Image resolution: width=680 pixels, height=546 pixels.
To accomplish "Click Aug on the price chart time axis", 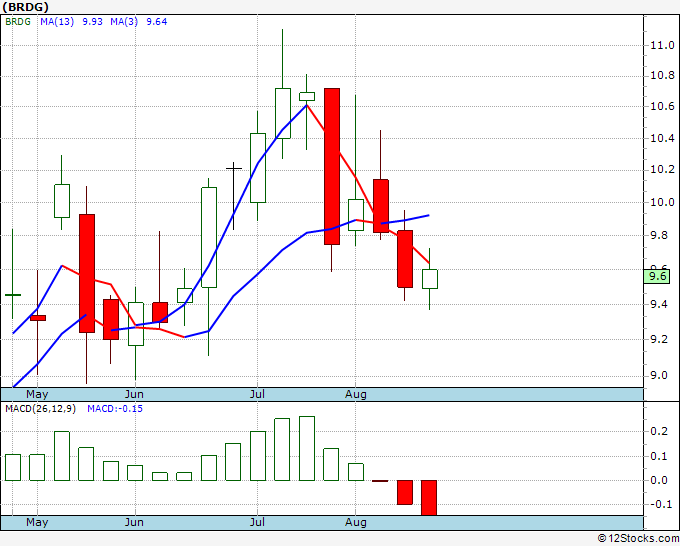I will tap(356, 395).
